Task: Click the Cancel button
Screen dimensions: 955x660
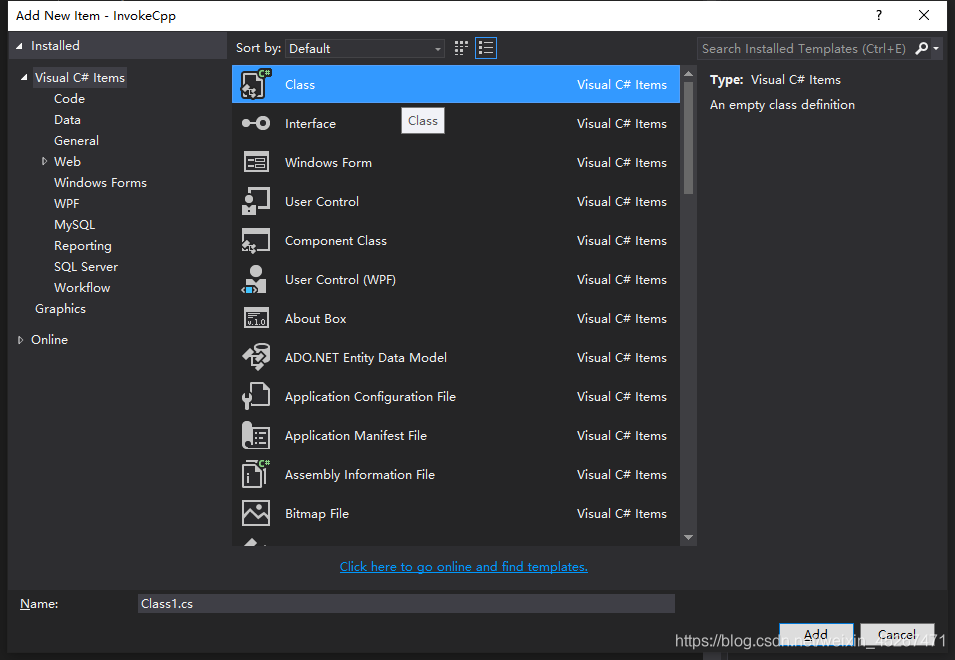Action: tap(897, 634)
